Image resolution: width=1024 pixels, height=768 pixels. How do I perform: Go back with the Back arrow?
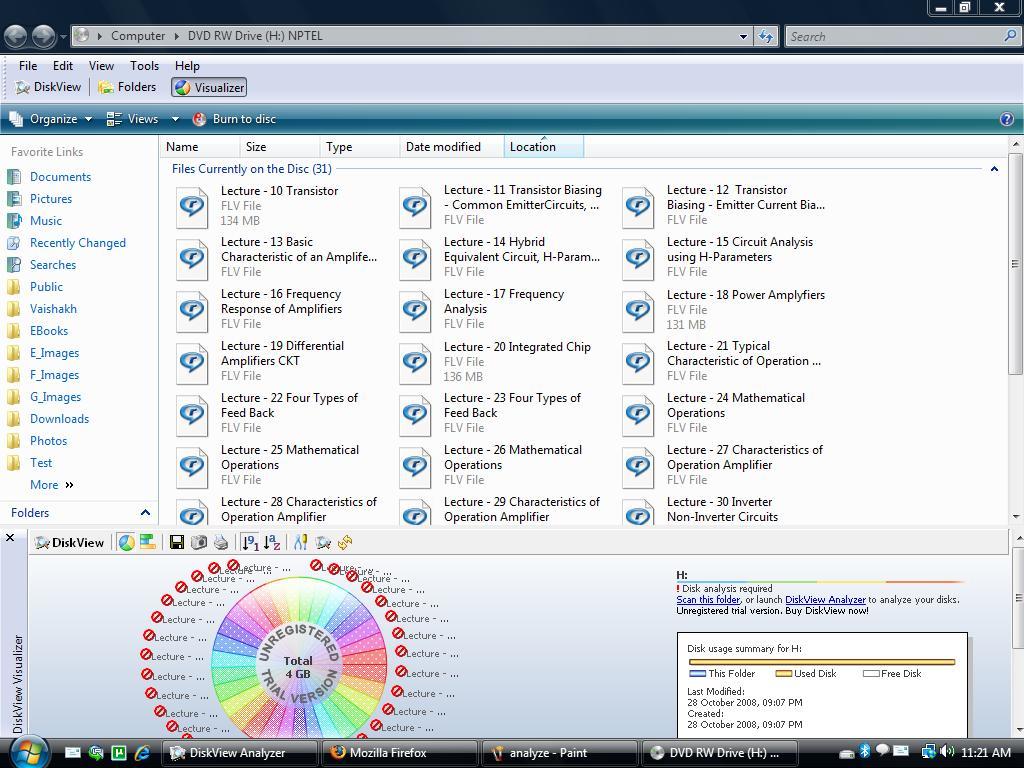tap(16, 36)
